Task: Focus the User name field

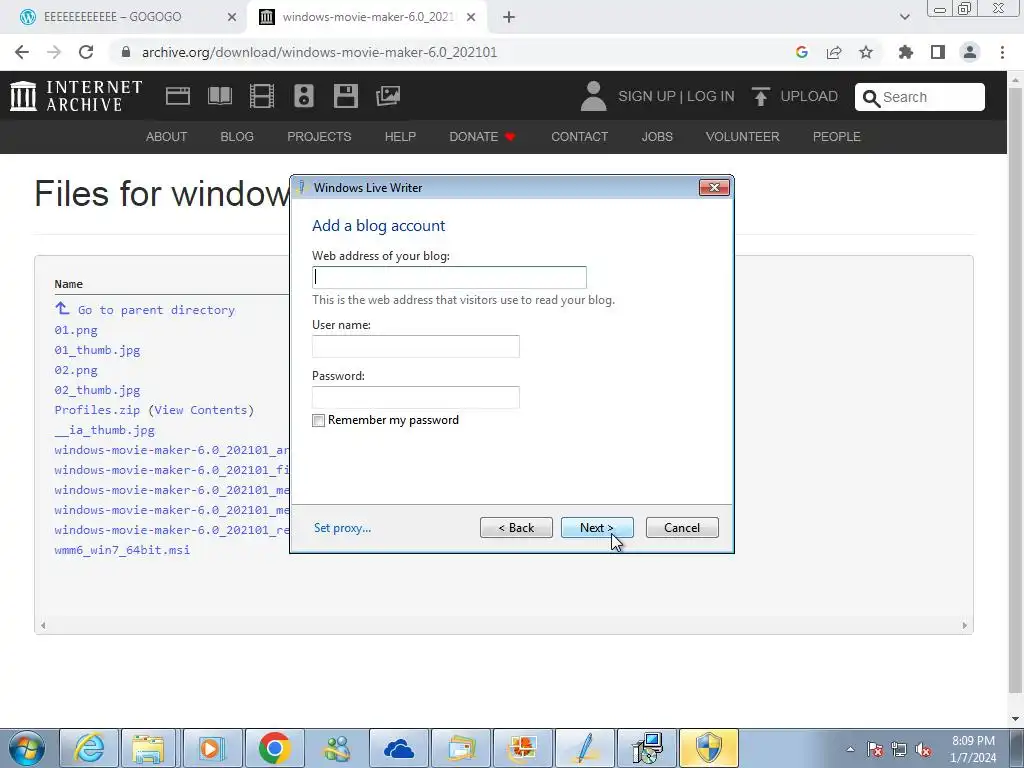Action: coord(416,346)
